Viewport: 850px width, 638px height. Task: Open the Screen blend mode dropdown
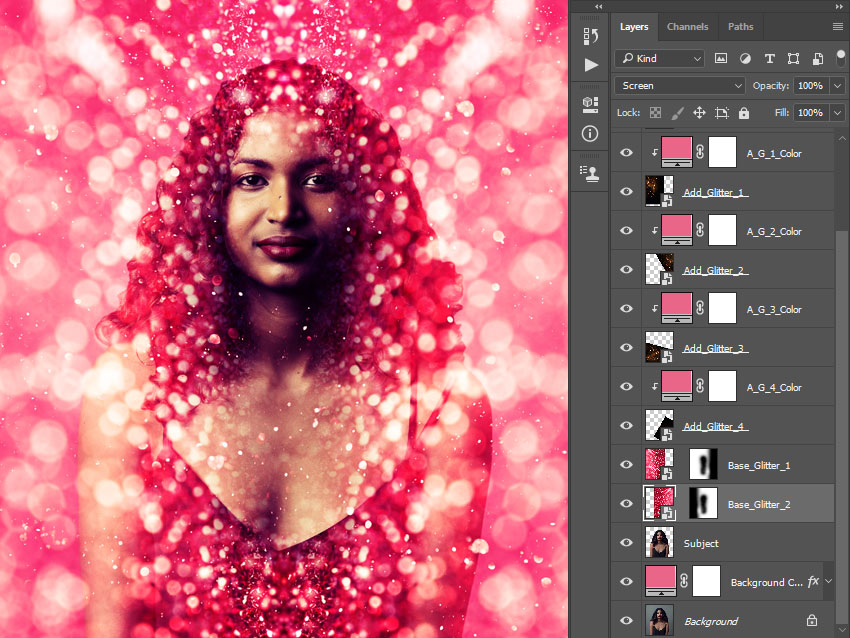(x=678, y=85)
